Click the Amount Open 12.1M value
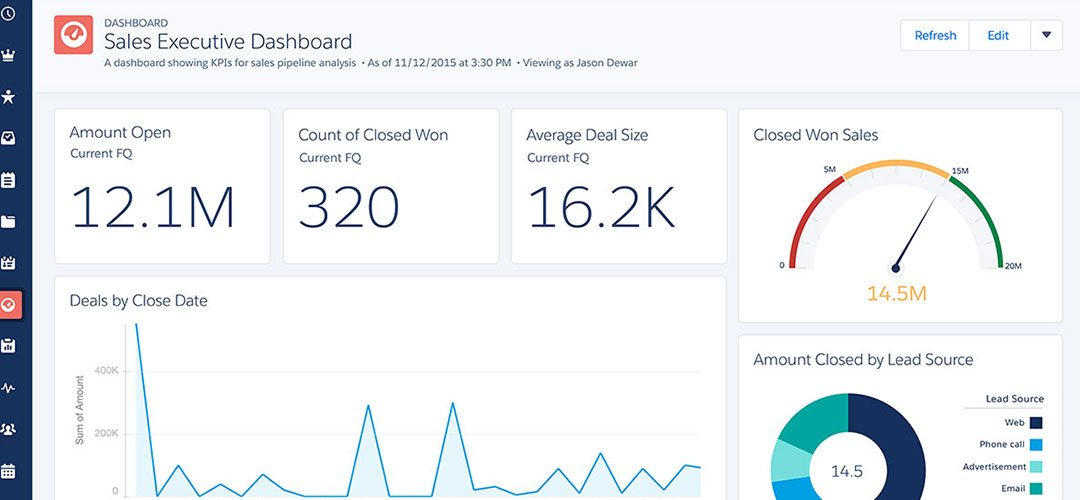 (x=153, y=206)
